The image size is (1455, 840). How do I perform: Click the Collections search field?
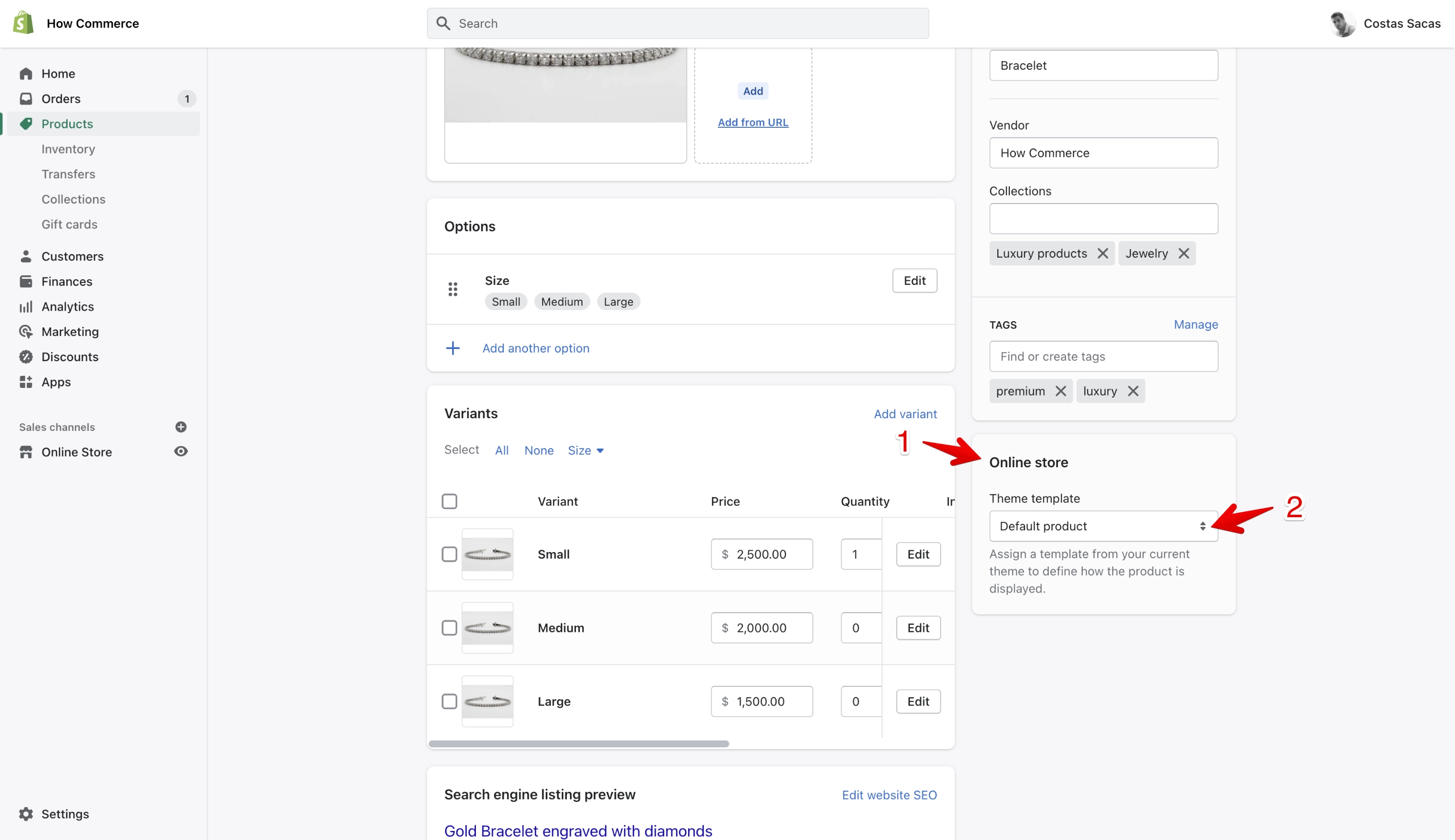[x=1103, y=219]
